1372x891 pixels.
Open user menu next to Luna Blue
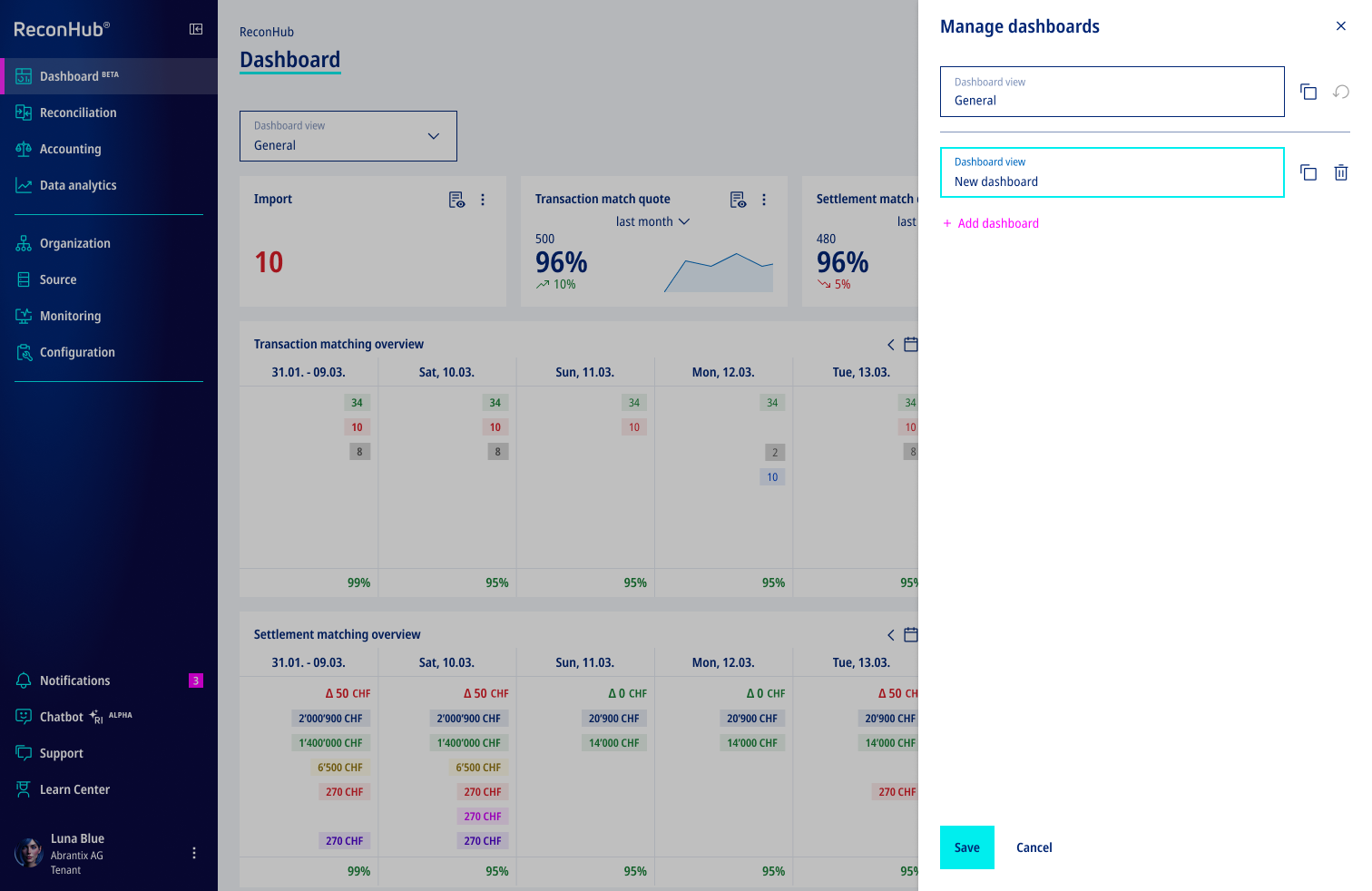pos(194,853)
